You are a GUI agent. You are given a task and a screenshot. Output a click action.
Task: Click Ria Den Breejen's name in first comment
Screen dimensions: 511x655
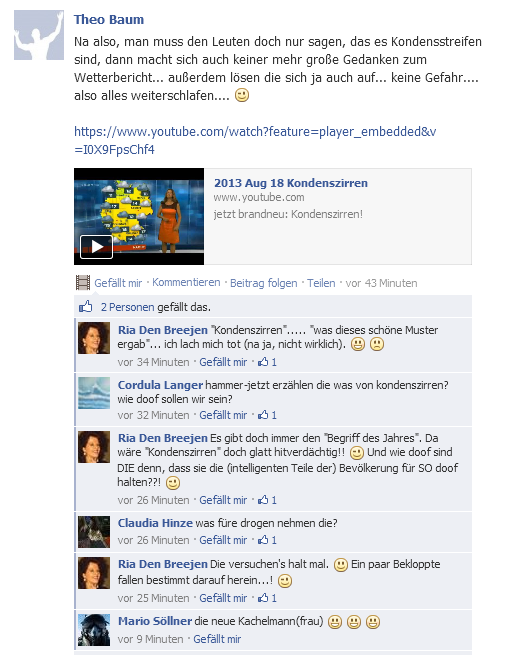tap(163, 330)
